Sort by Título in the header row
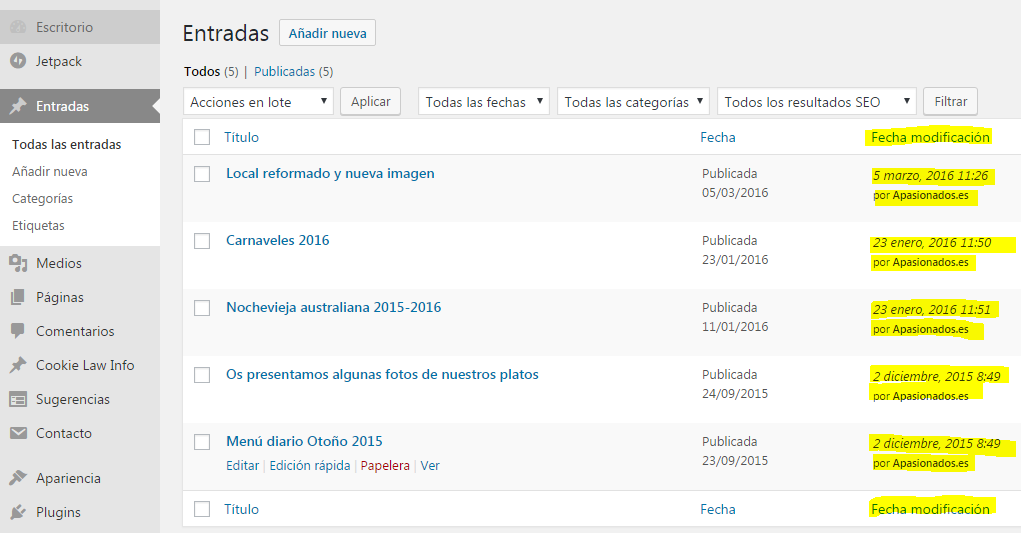The image size is (1021, 533). pyautogui.click(x=242, y=137)
